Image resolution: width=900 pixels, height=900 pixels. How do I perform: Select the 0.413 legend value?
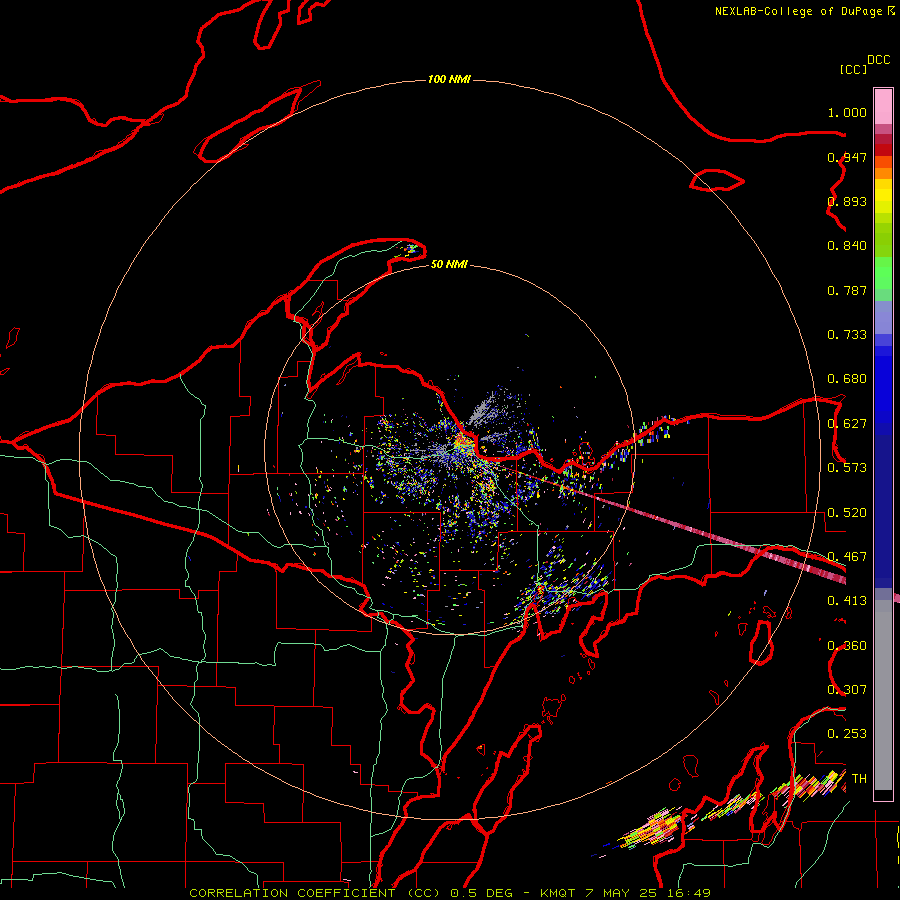[847, 601]
